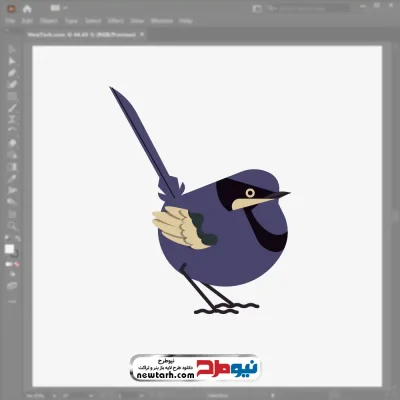The image size is (400, 400).
Task: Close the NewTarh.com document tab
Action: 142,34
